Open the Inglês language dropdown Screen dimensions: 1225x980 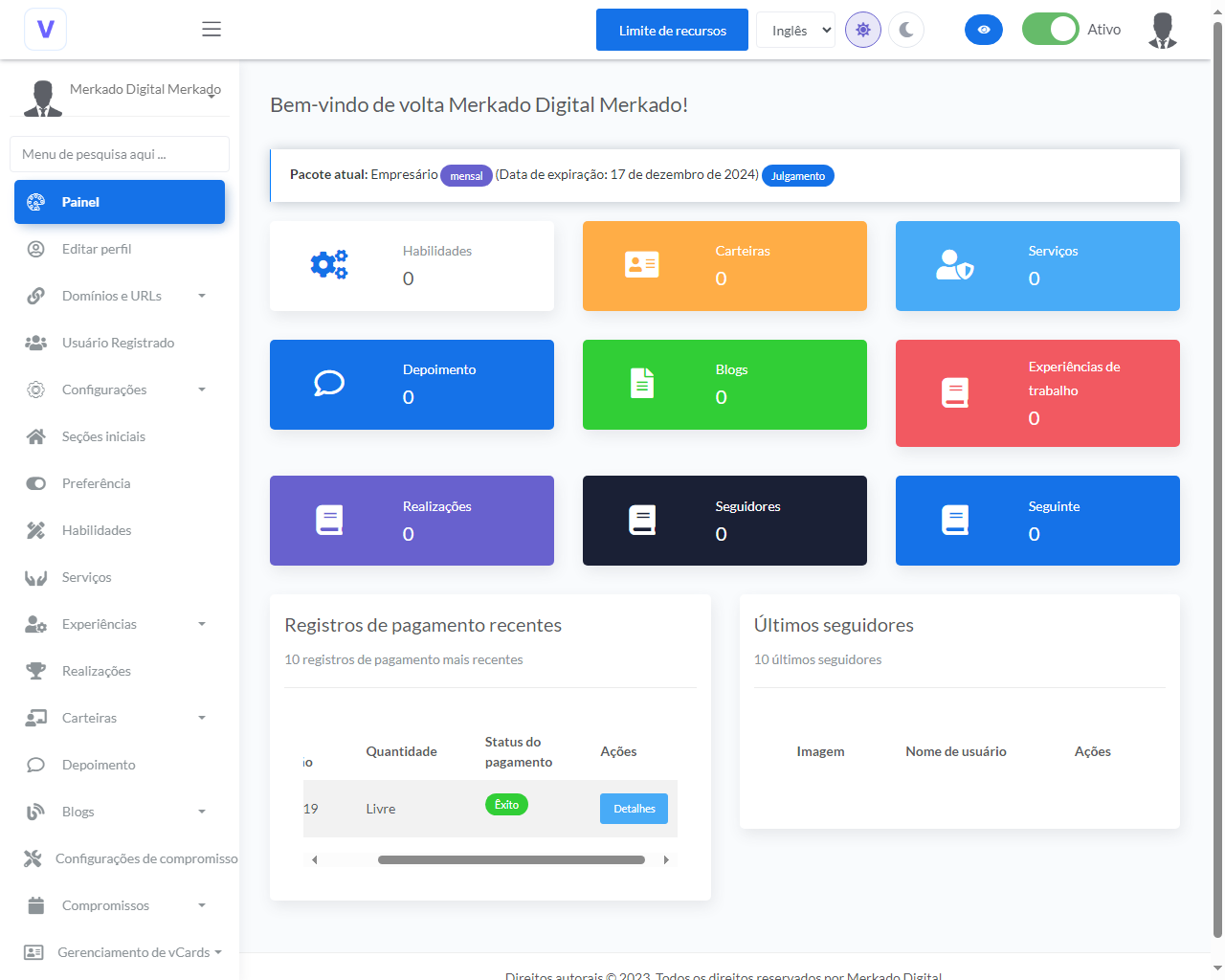[x=795, y=30]
